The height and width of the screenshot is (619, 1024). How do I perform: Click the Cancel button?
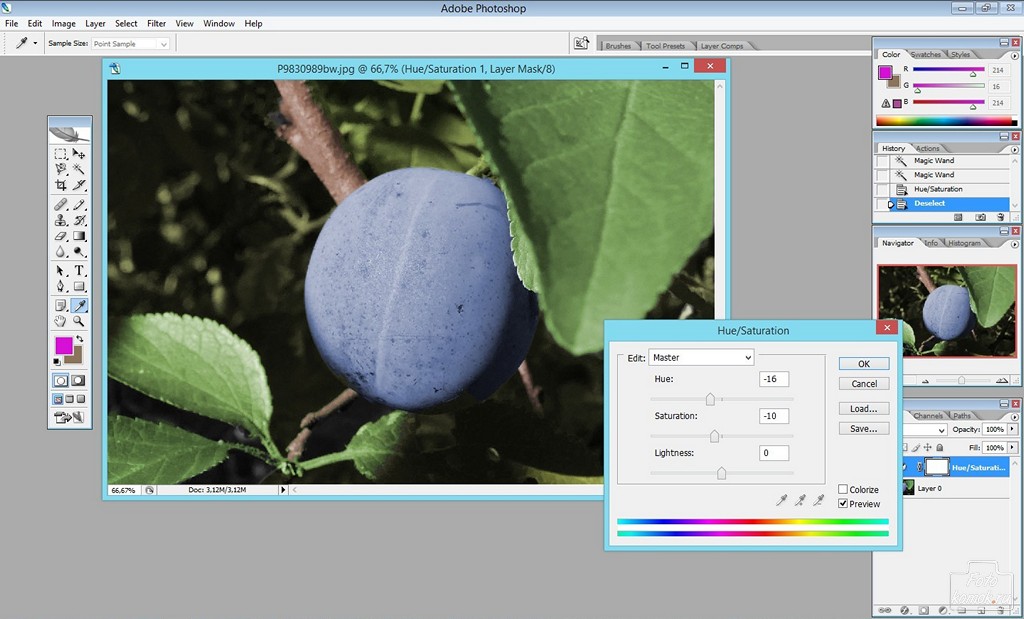coord(863,384)
